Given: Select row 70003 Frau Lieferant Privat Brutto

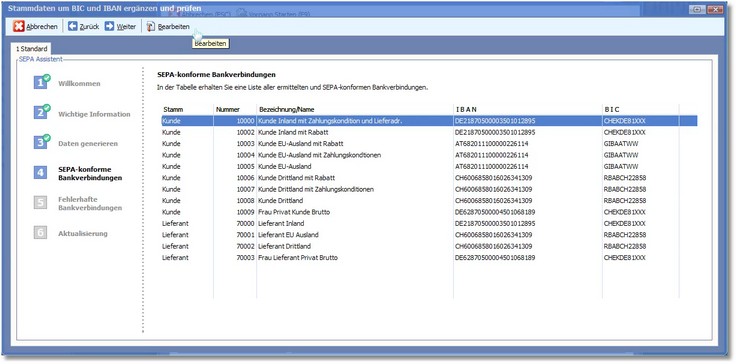Looking at the screenshot, I should [x=429, y=258].
